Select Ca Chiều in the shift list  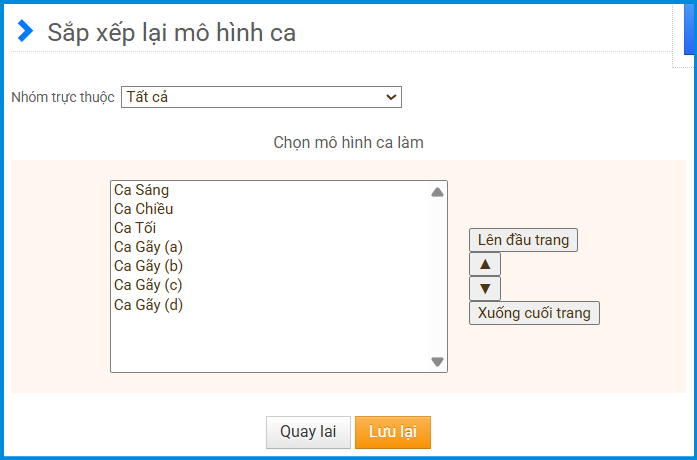click(x=144, y=209)
